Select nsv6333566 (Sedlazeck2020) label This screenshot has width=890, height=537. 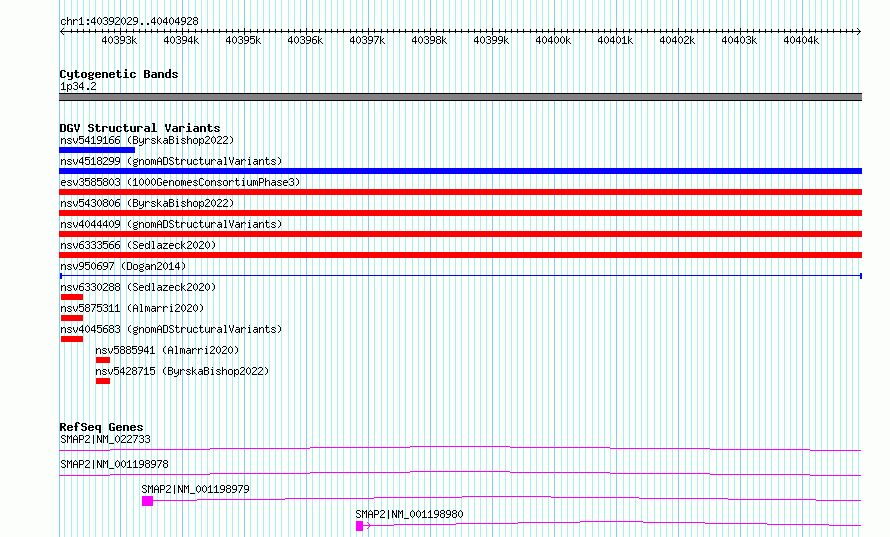[x=138, y=245]
